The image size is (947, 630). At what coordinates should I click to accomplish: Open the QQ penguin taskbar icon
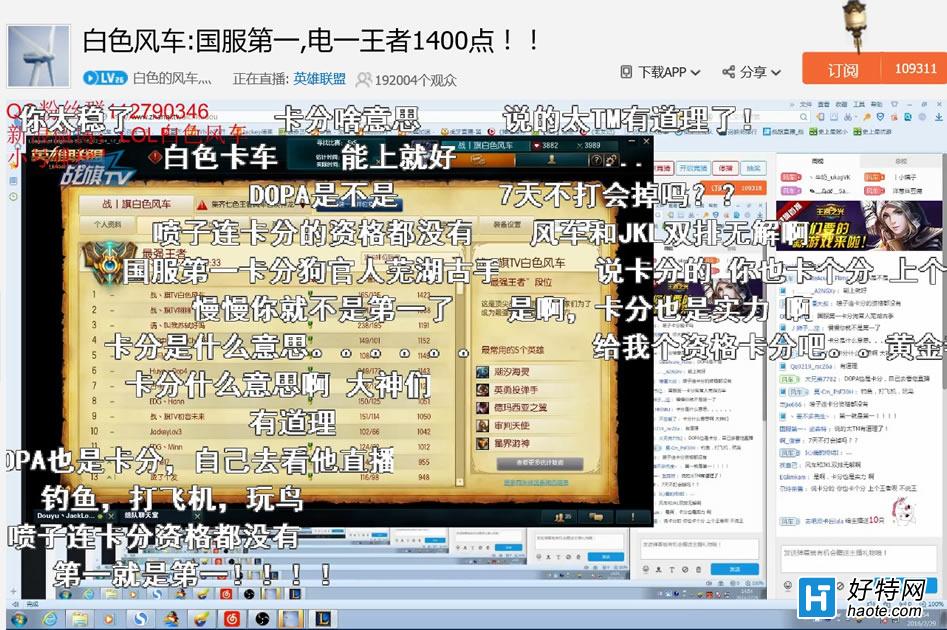pyautogui.click(x=172, y=619)
